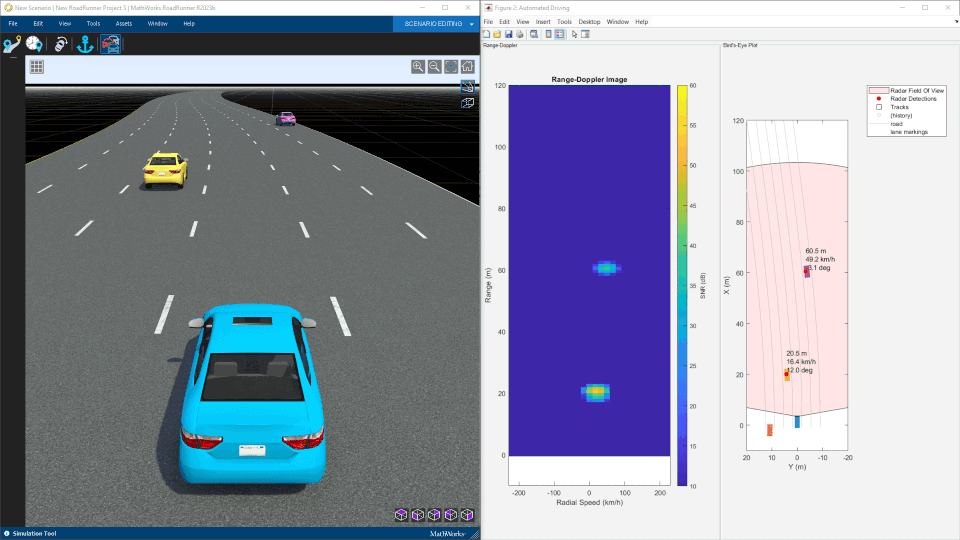Open Edit menu in Figure 2 window
The height and width of the screenshot is (540, 960).
tap(504, 22)
